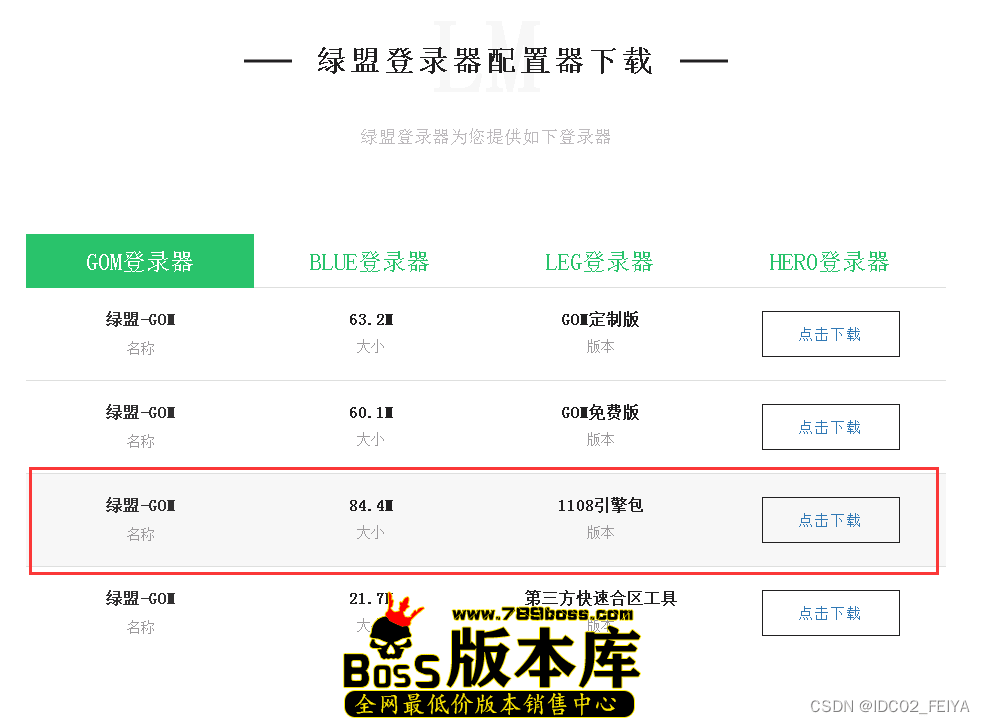
Task: Click 点击下载 for GOM定制版
Action: coord(830,334)
